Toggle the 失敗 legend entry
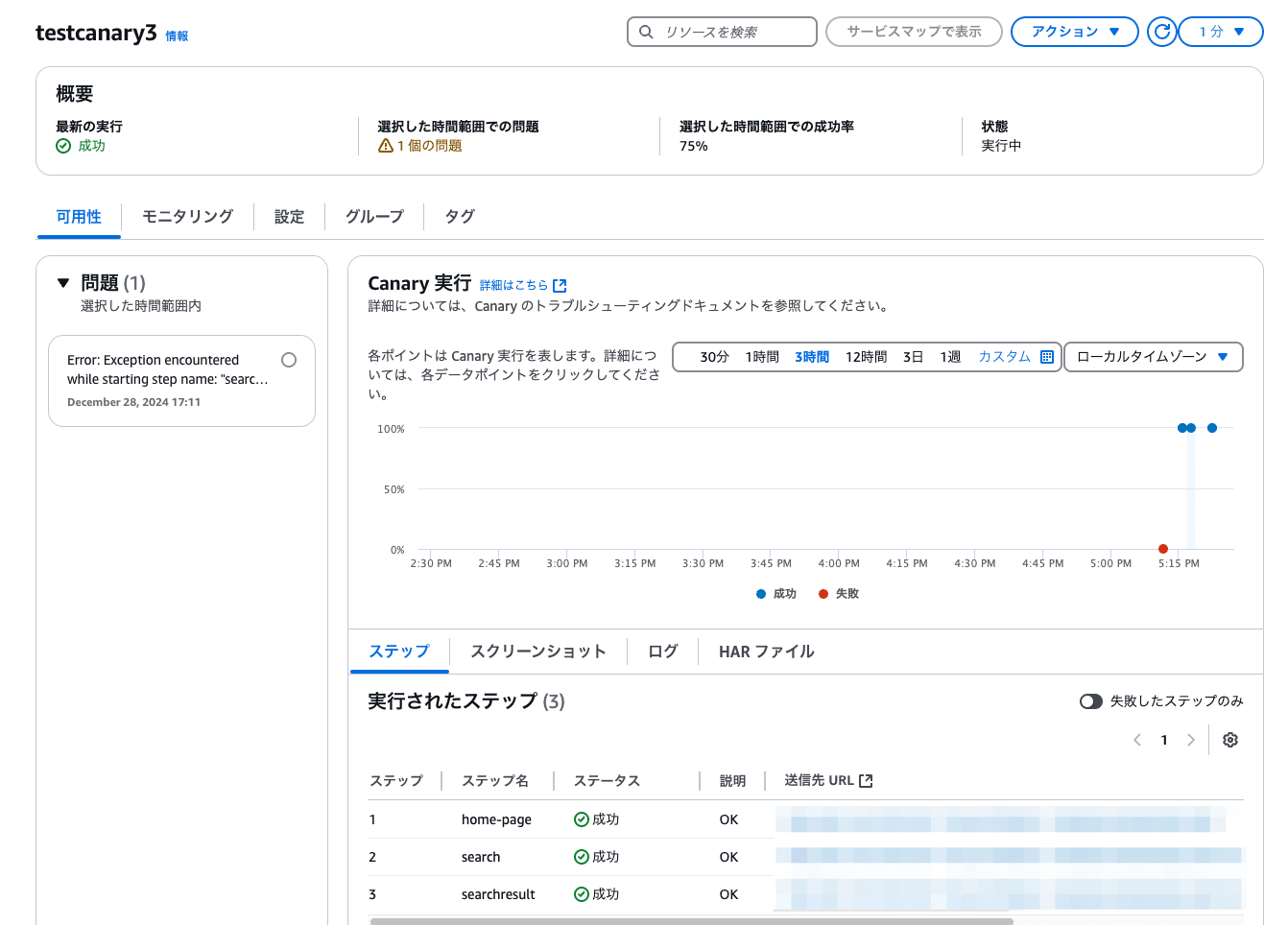This screenshot has height=925, width=1288. (x=839, y=594)
